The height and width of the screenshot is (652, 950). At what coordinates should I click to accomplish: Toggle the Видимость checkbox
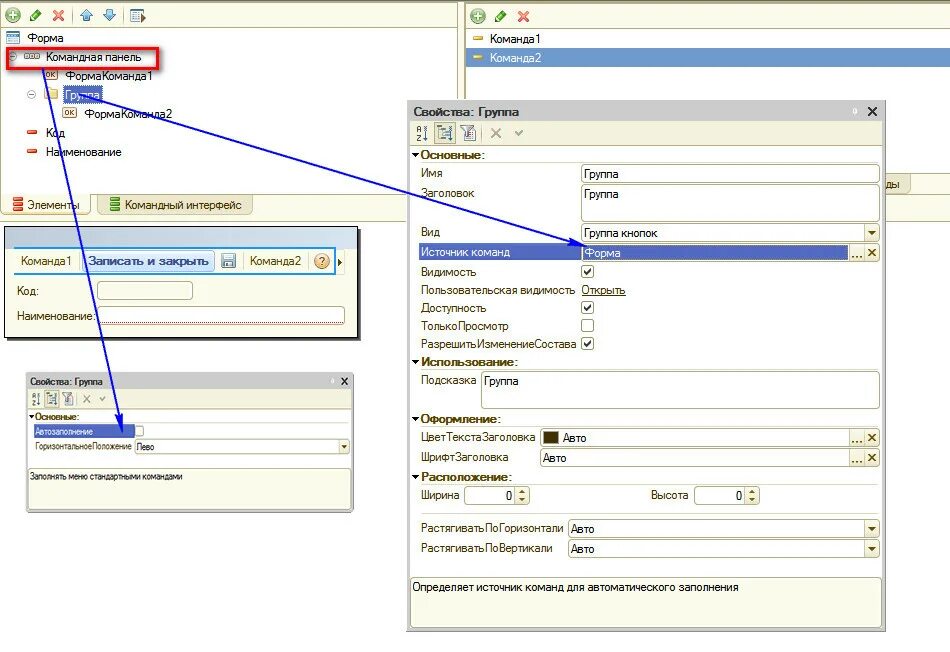pyautogui.click(x=587, y=271)
